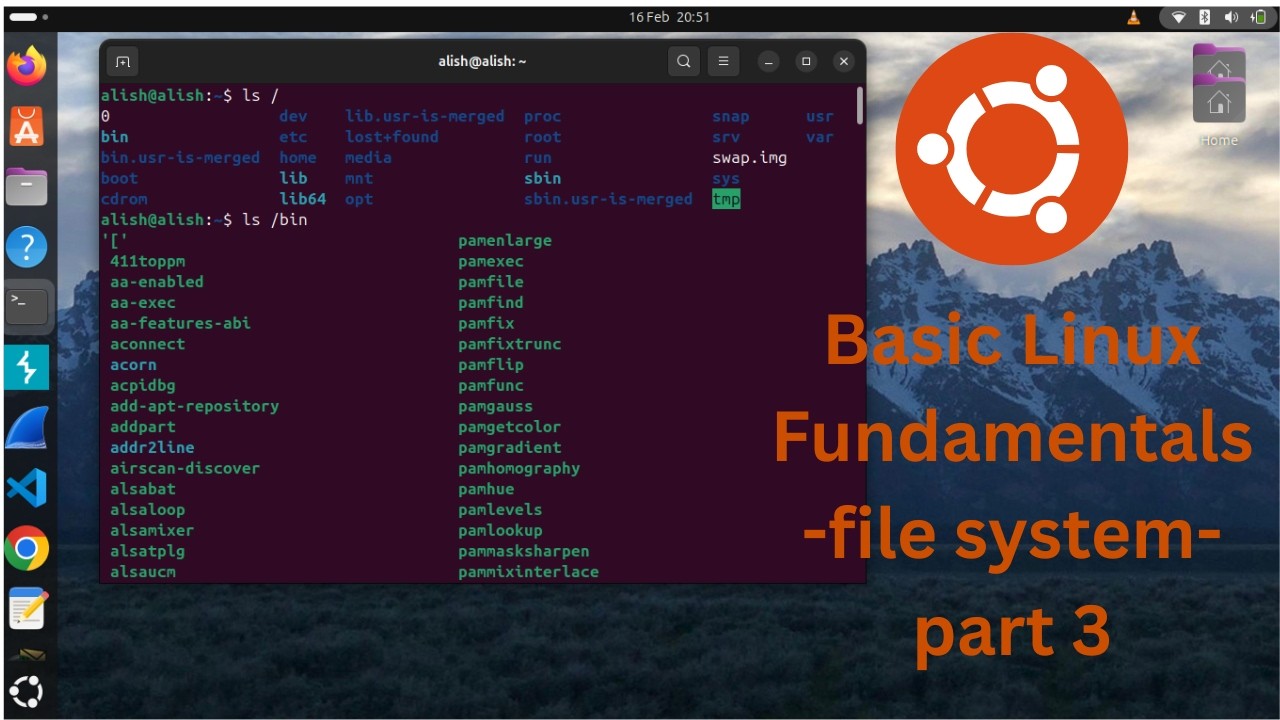Click the VLC cone icon in the top bar
Viewport: 1280px width, 720px height.
pos(1133,17)
